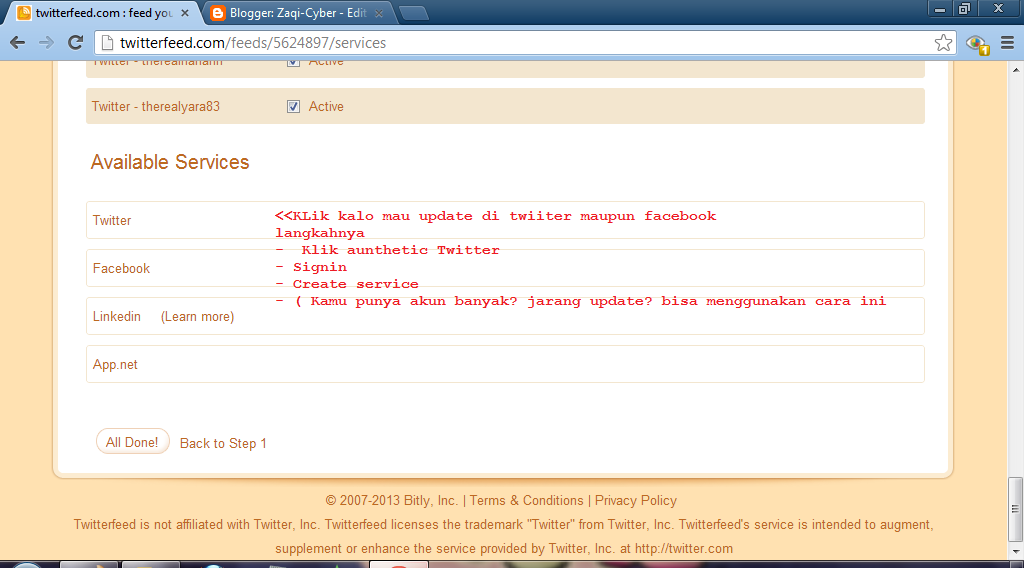Screen dimensions: 1024x568
Task: Click the browser forward arrow
Action: (x=46, y=43)
